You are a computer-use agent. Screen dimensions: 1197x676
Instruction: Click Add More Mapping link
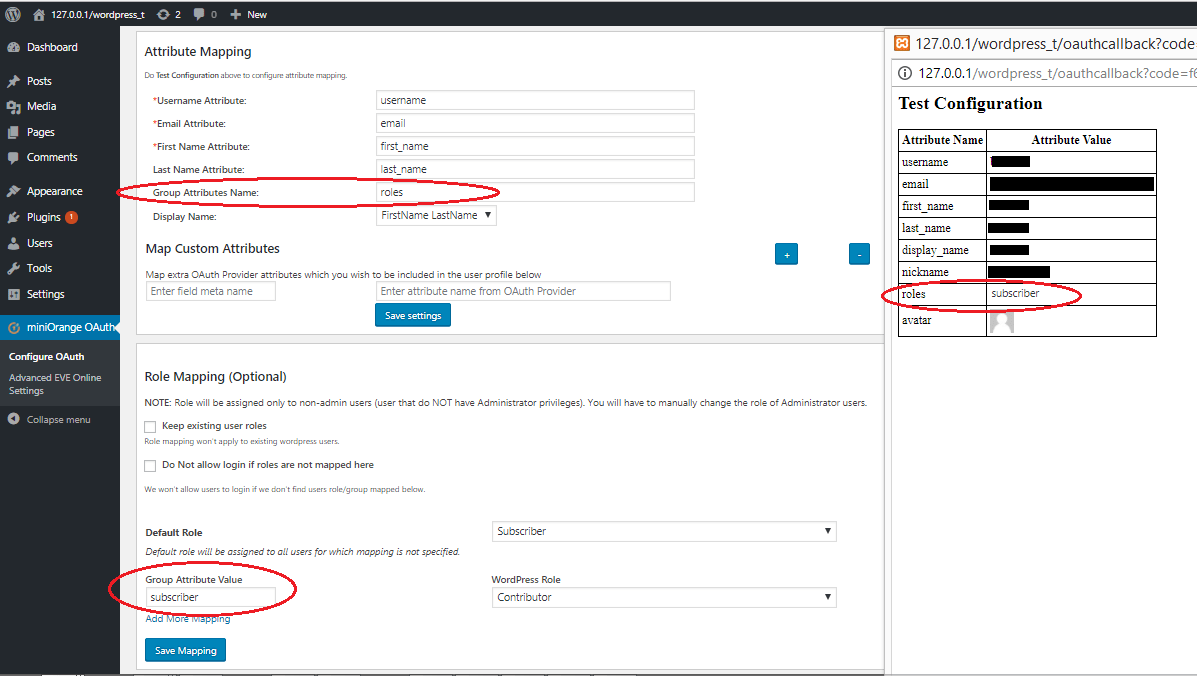click(188, 619)
